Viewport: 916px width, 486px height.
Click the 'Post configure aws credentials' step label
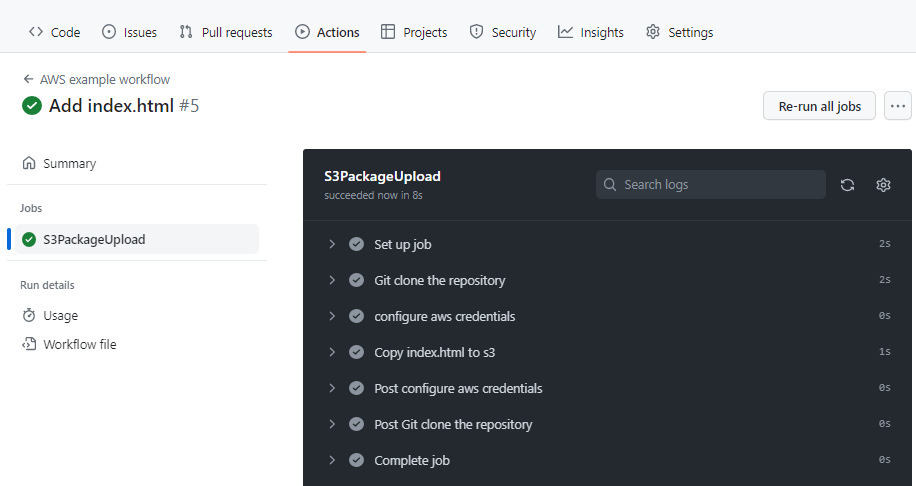pos(458,388)
